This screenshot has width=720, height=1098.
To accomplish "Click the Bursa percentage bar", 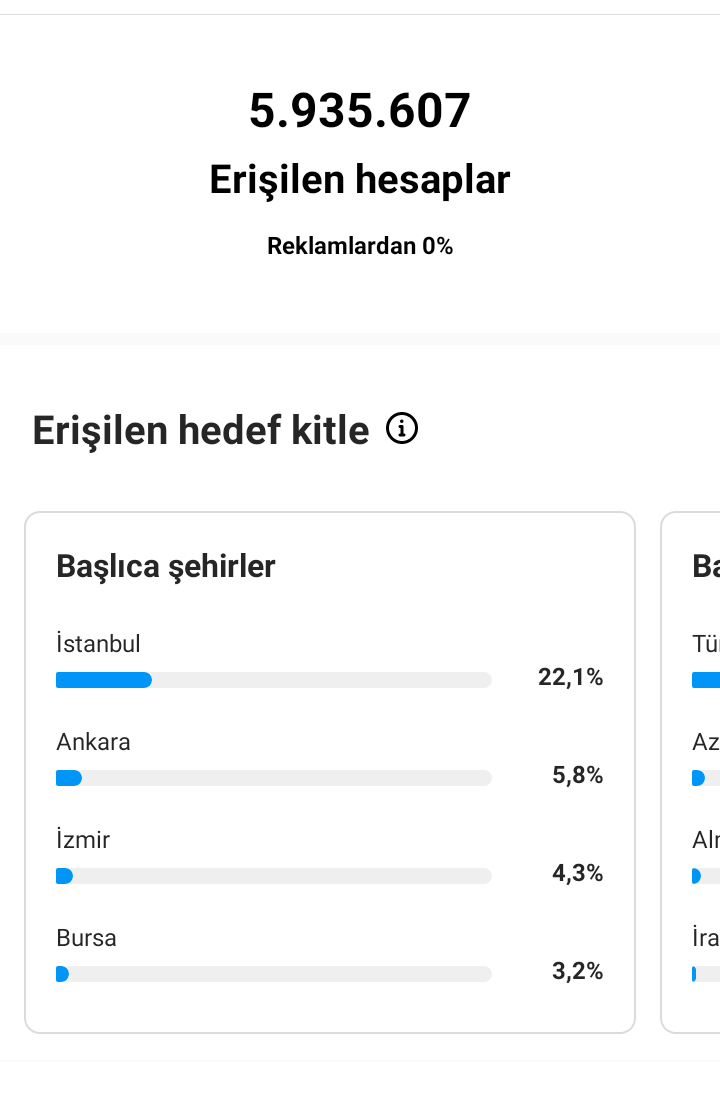I will click(x=274, y=974).
